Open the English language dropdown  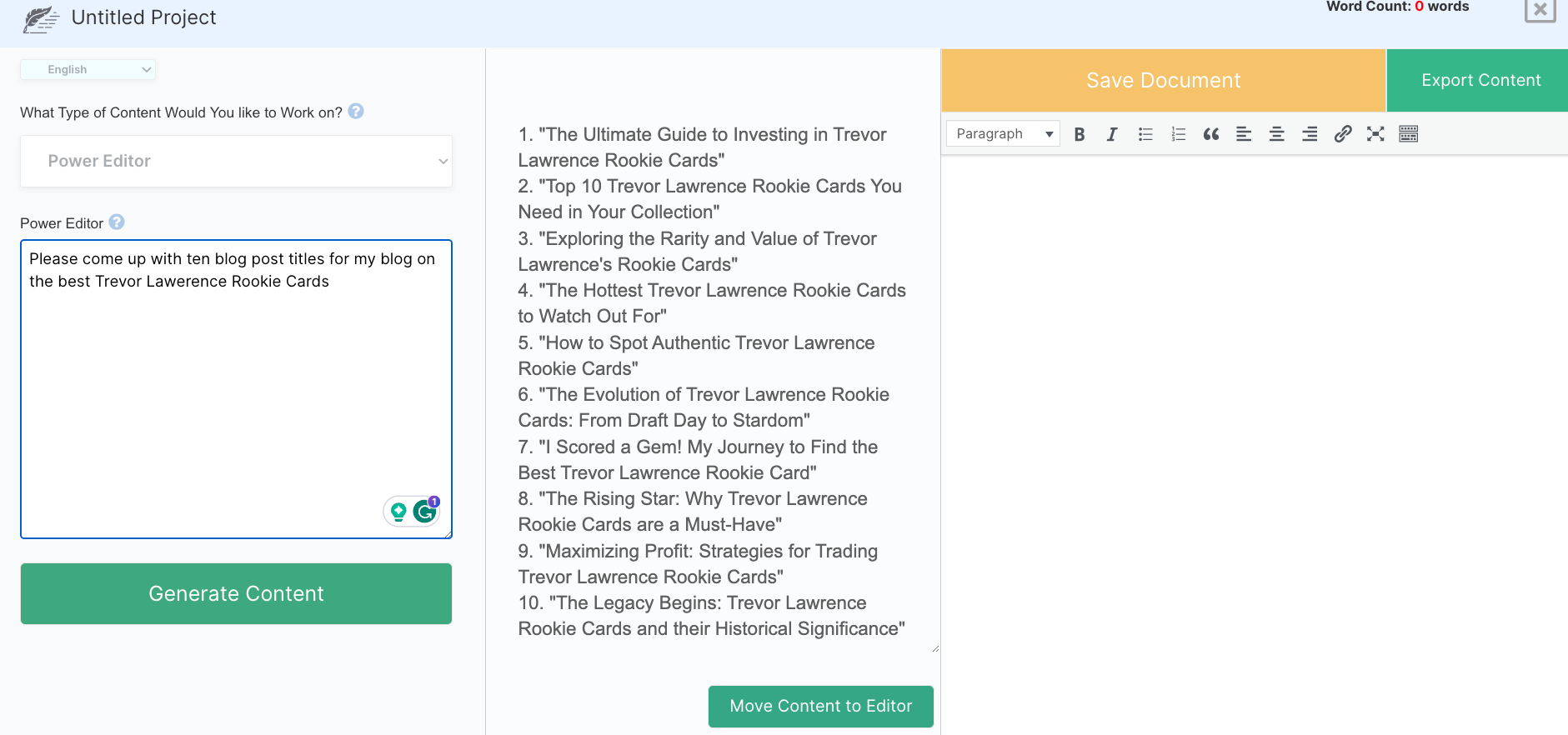(88, 69)
